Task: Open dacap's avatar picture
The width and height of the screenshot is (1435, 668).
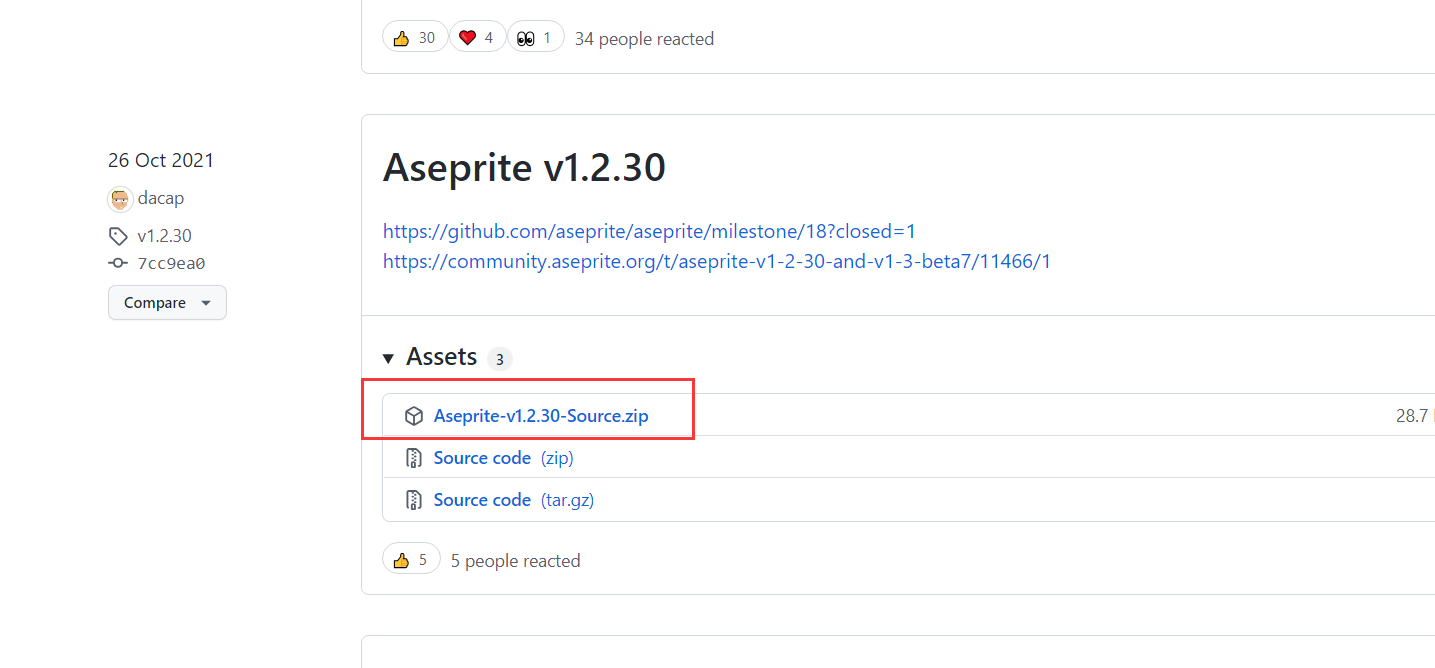Action: (x=119, y=198)
